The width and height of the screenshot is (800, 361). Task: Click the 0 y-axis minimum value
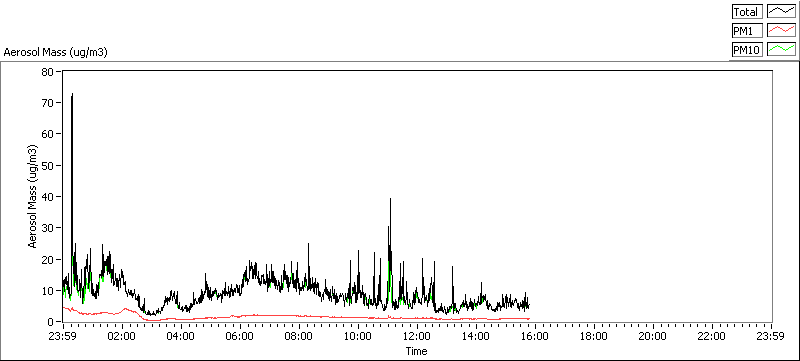pyautogui.click(x=51, y=322)
